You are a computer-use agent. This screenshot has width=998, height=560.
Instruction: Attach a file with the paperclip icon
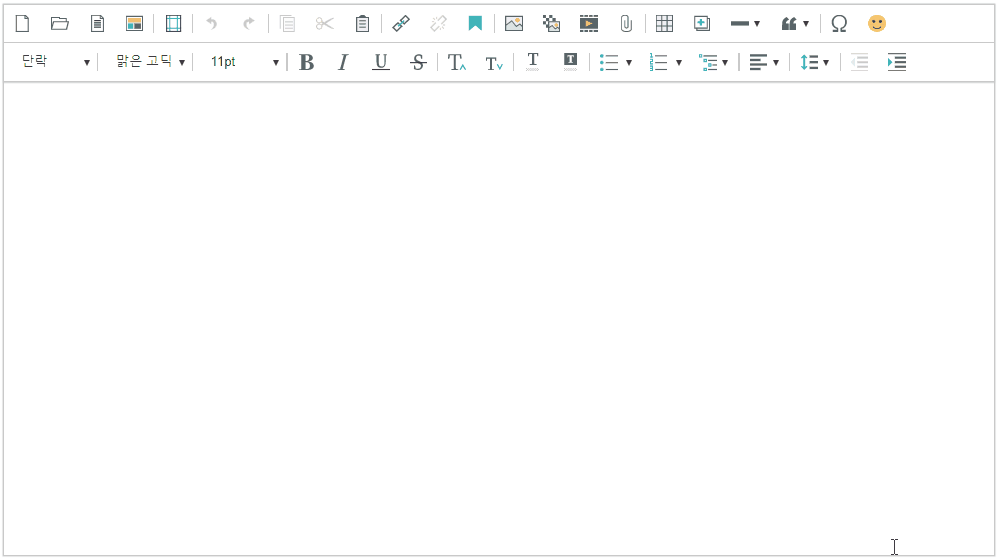click(x=626, y=23)
